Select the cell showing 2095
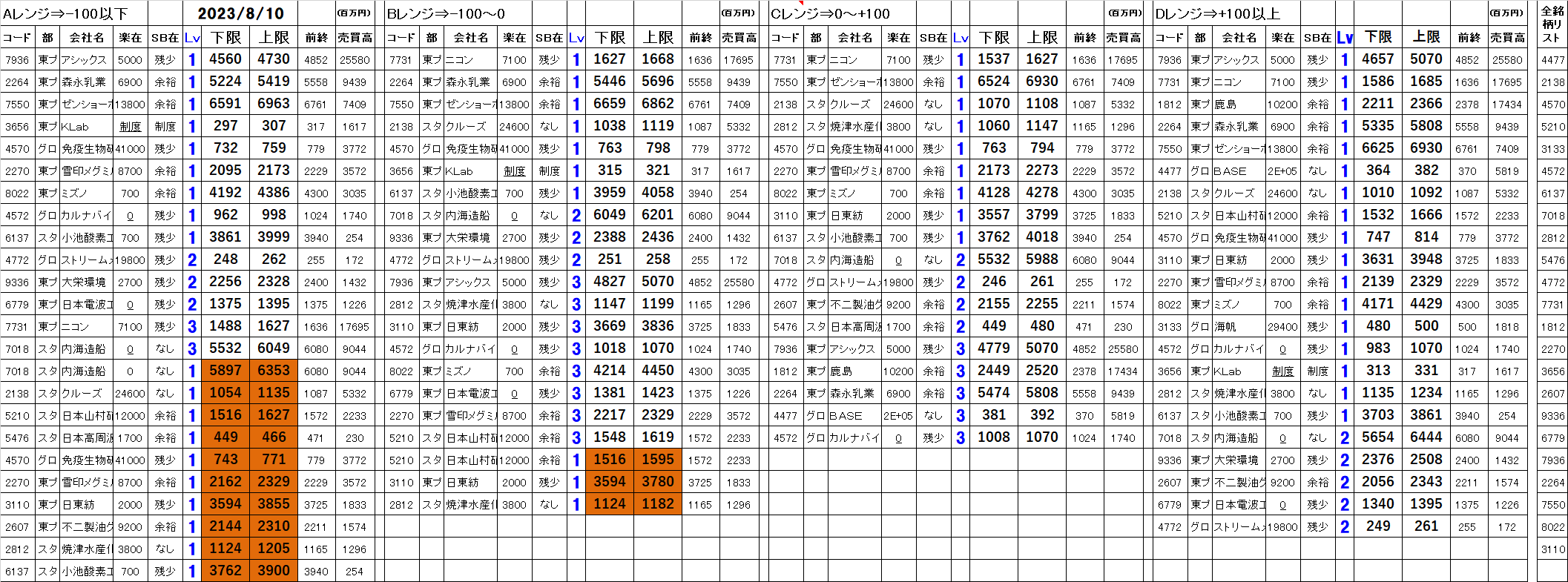Image resolution: width=1568 pixels, height=582 pixels. tap(225, 171)
